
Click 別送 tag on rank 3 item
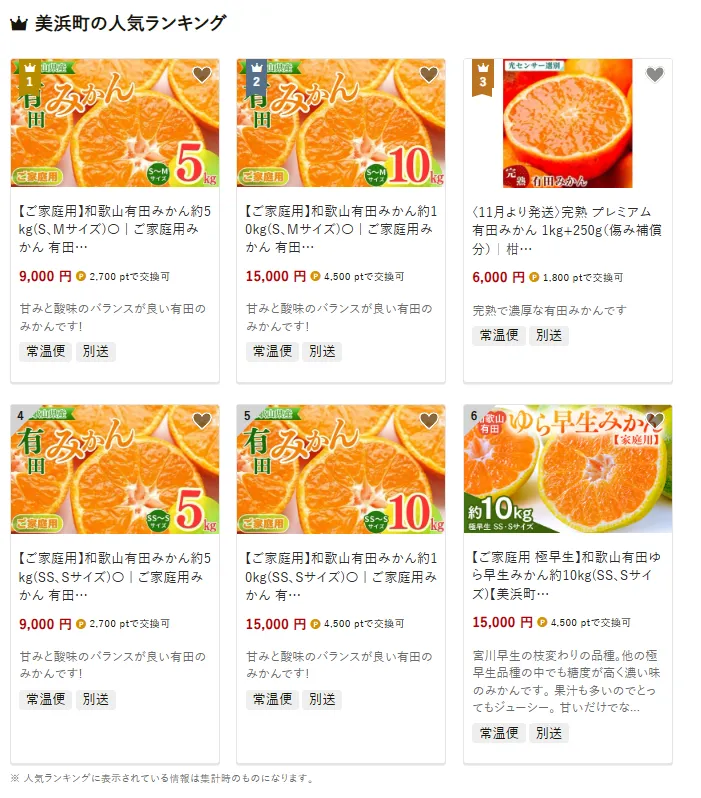pos(549,335)
